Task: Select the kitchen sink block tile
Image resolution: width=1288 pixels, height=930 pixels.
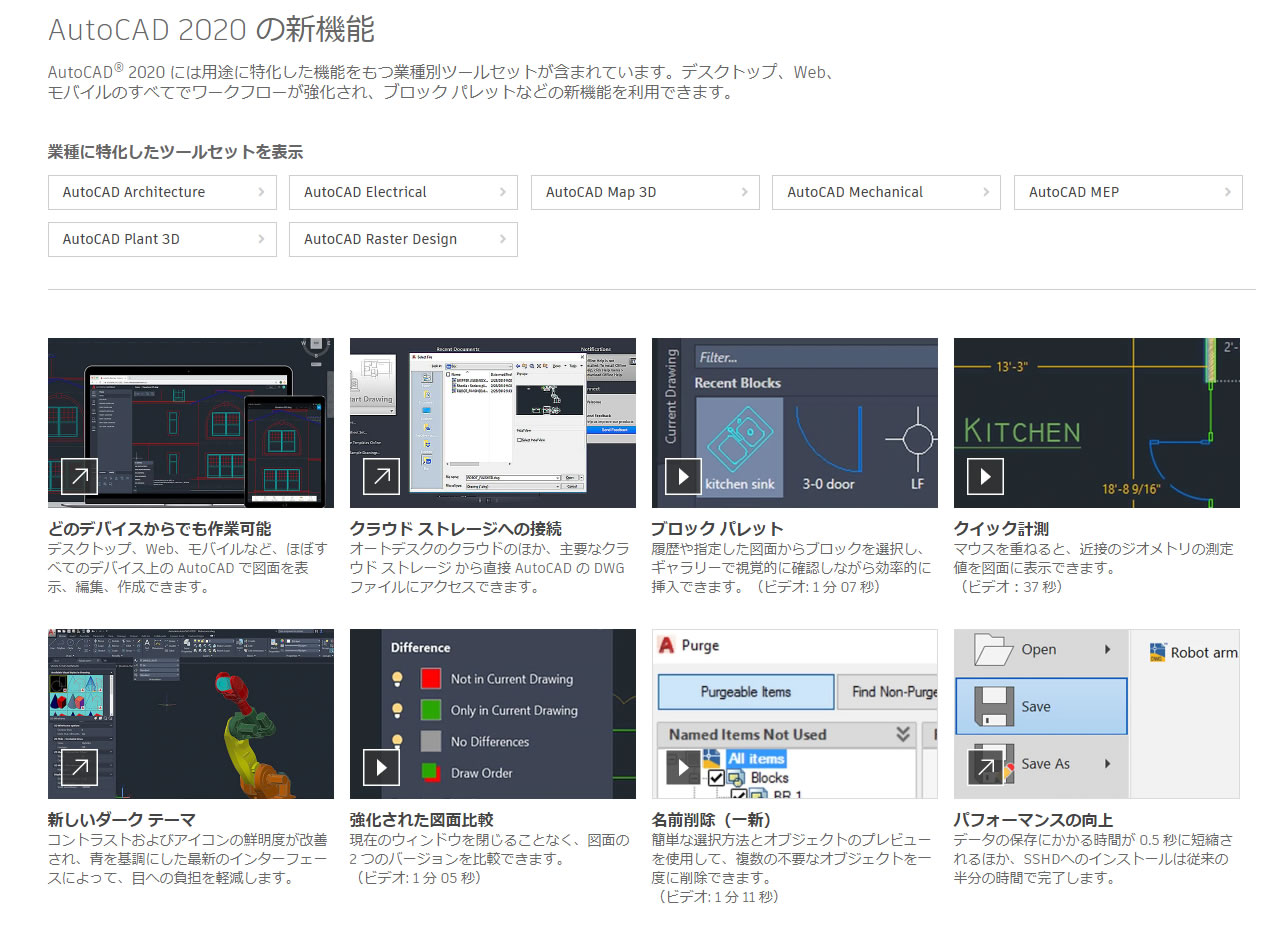Action: (740, 446)
